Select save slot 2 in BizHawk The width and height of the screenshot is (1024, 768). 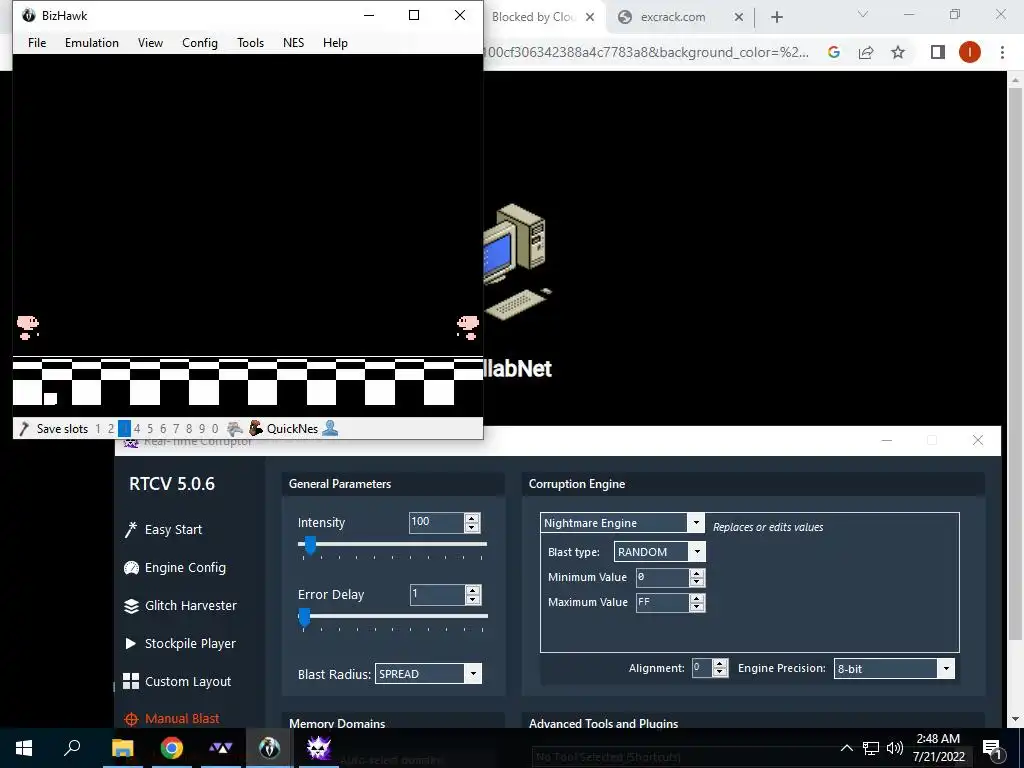(111, 428)
